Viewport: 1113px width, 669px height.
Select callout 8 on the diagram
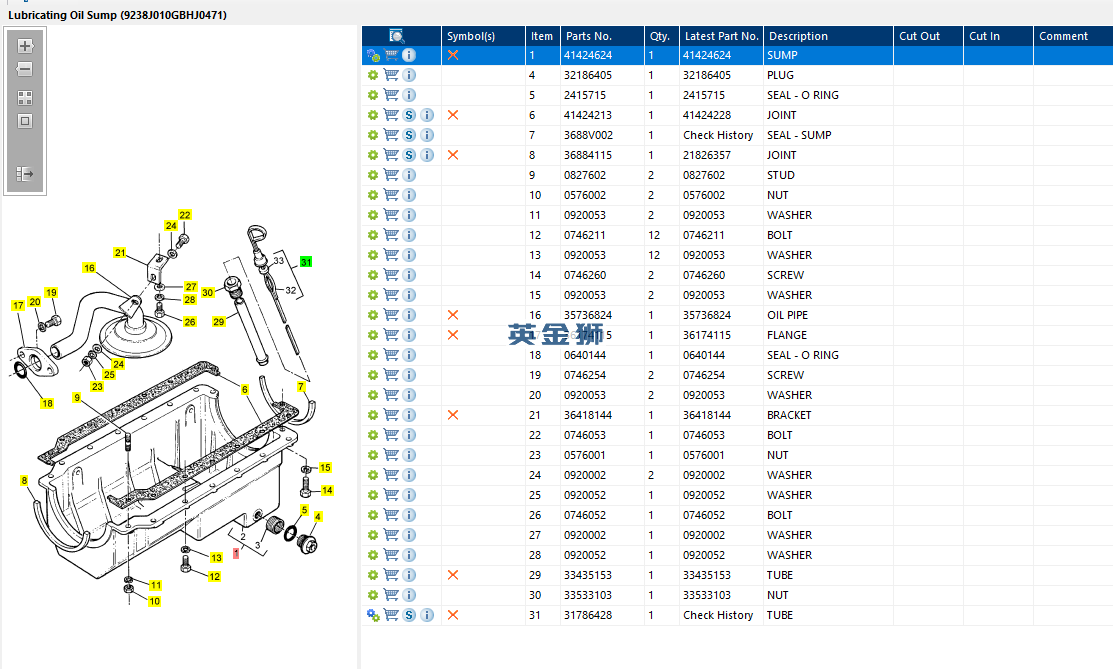[x=24, y=481]
